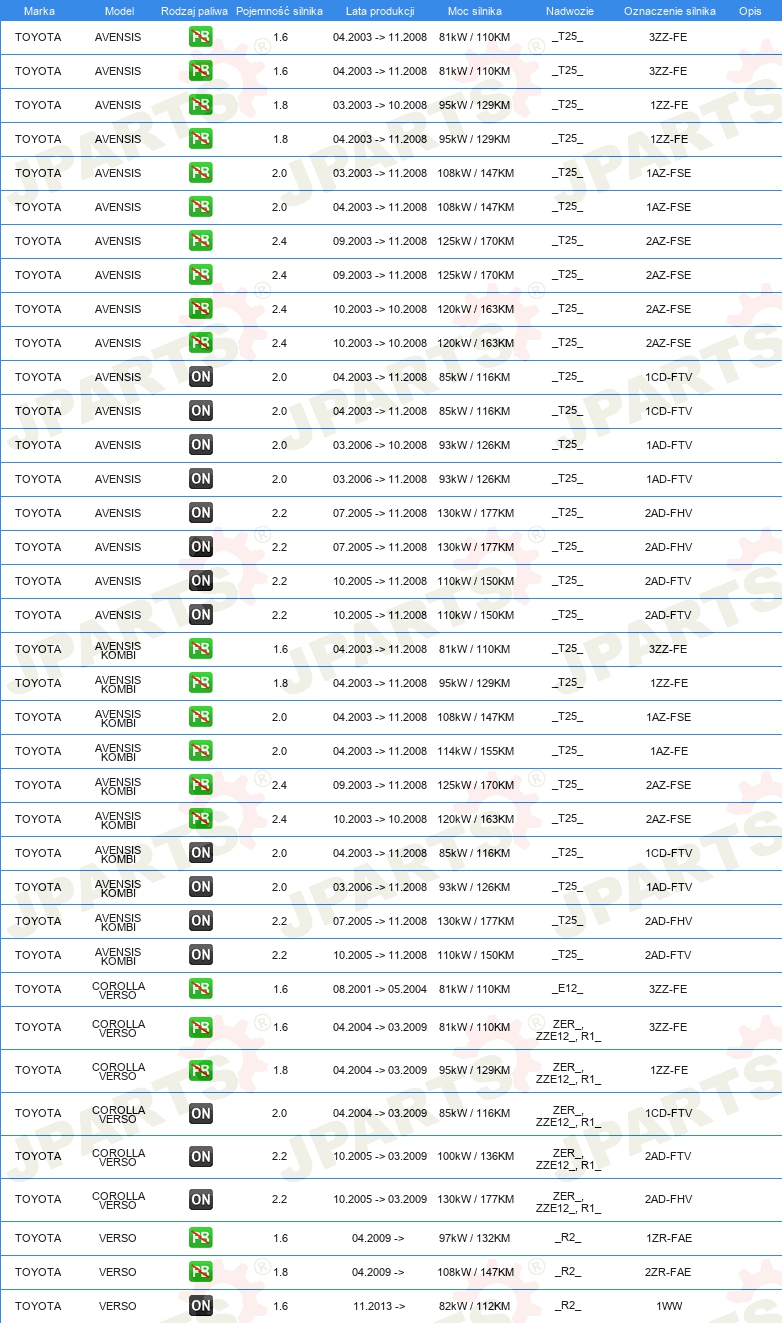Click petrol icon for Avensis Kombi 2.0 1AZ-FE

[201, 751]
